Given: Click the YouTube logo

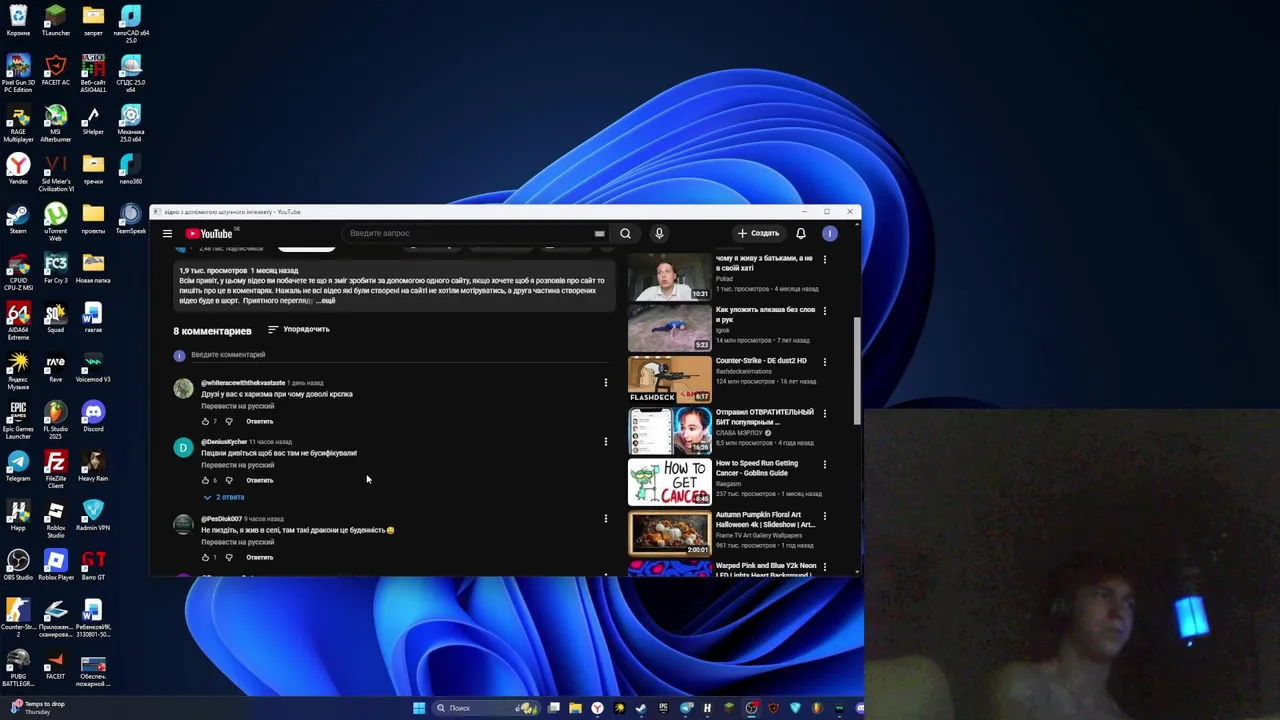Looking at the screenshot, I should tap(209, 233).
